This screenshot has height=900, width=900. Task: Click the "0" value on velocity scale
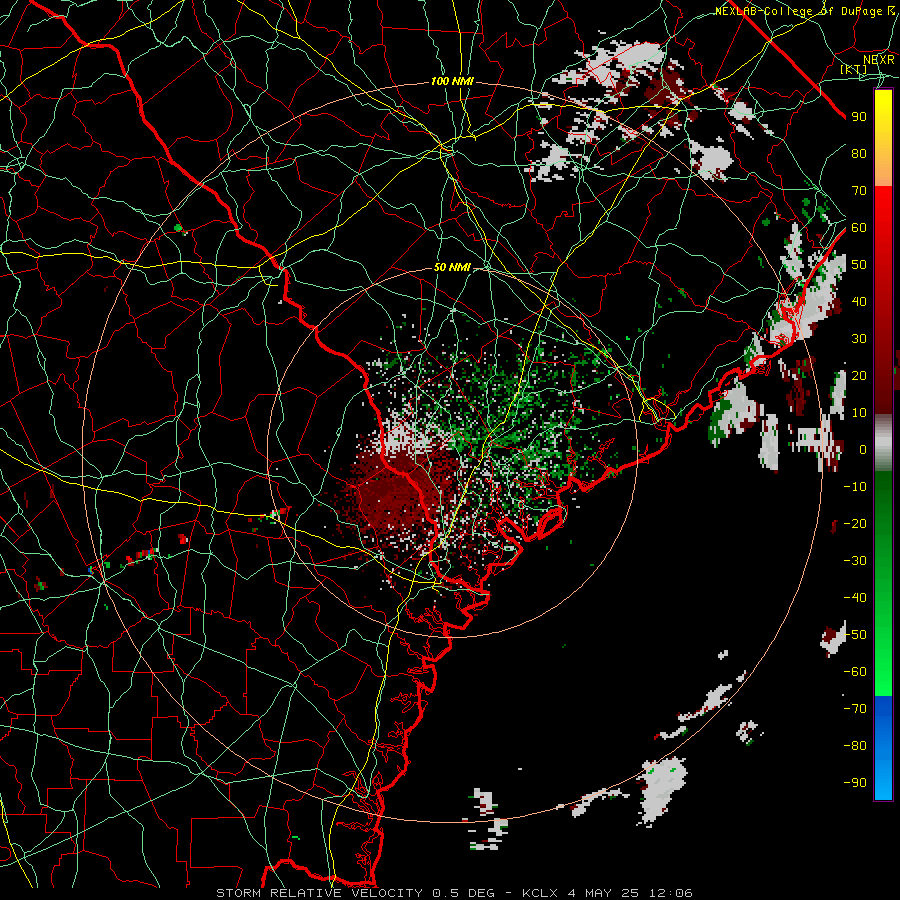tap(863, 450)
